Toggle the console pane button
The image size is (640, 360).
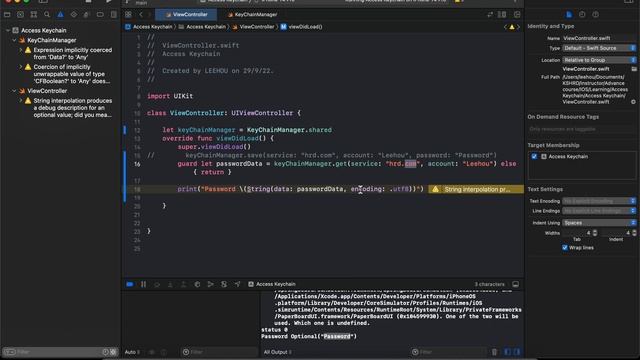517,352
